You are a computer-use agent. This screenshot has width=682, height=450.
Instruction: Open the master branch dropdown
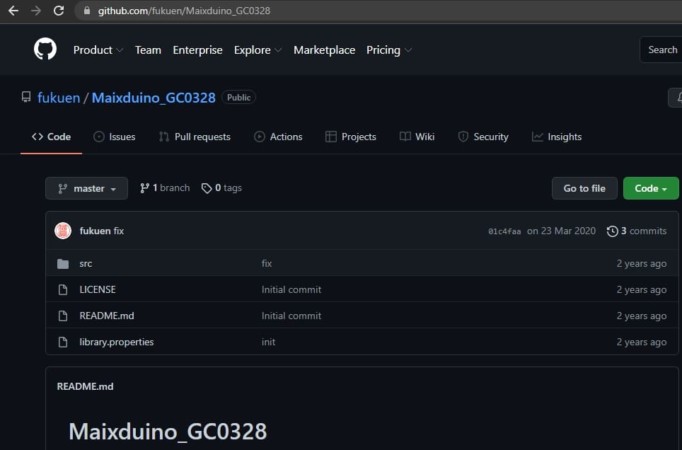(87, 188)
